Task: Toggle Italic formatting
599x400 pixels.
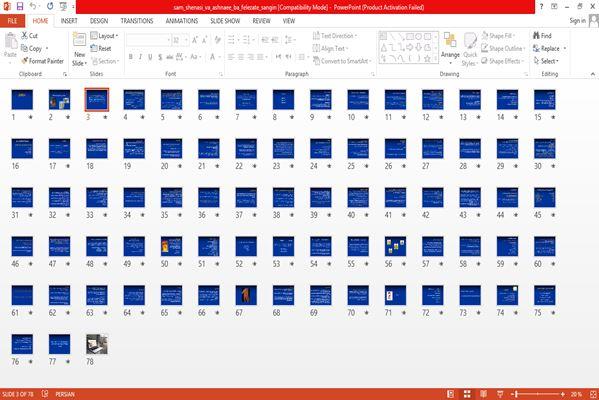Action: 140,57
